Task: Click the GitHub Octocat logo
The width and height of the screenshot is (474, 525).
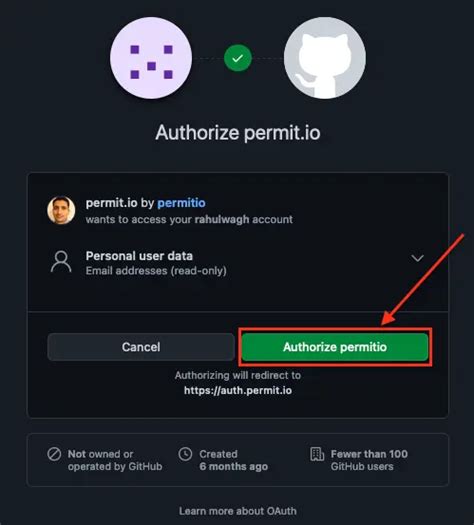Action: (x=325, y=58)
